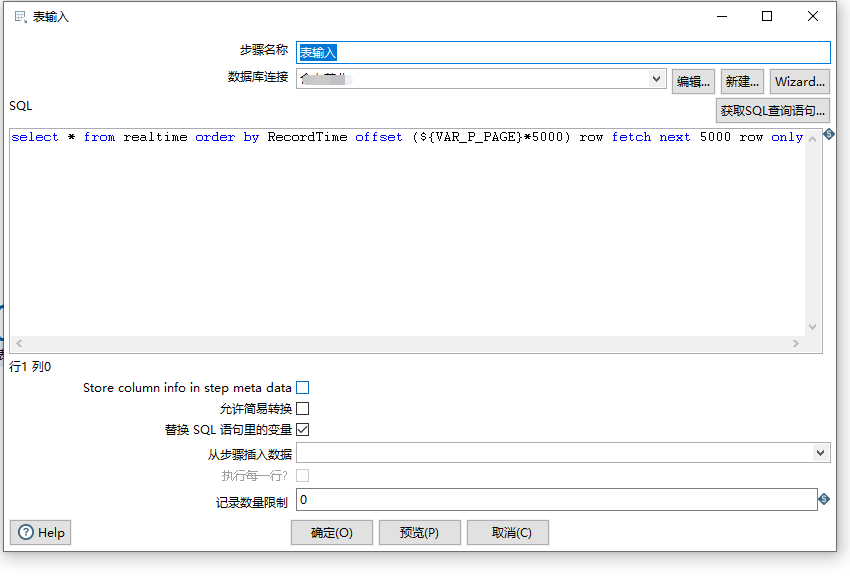Click the 获取SQL查询语句... button

773,110
